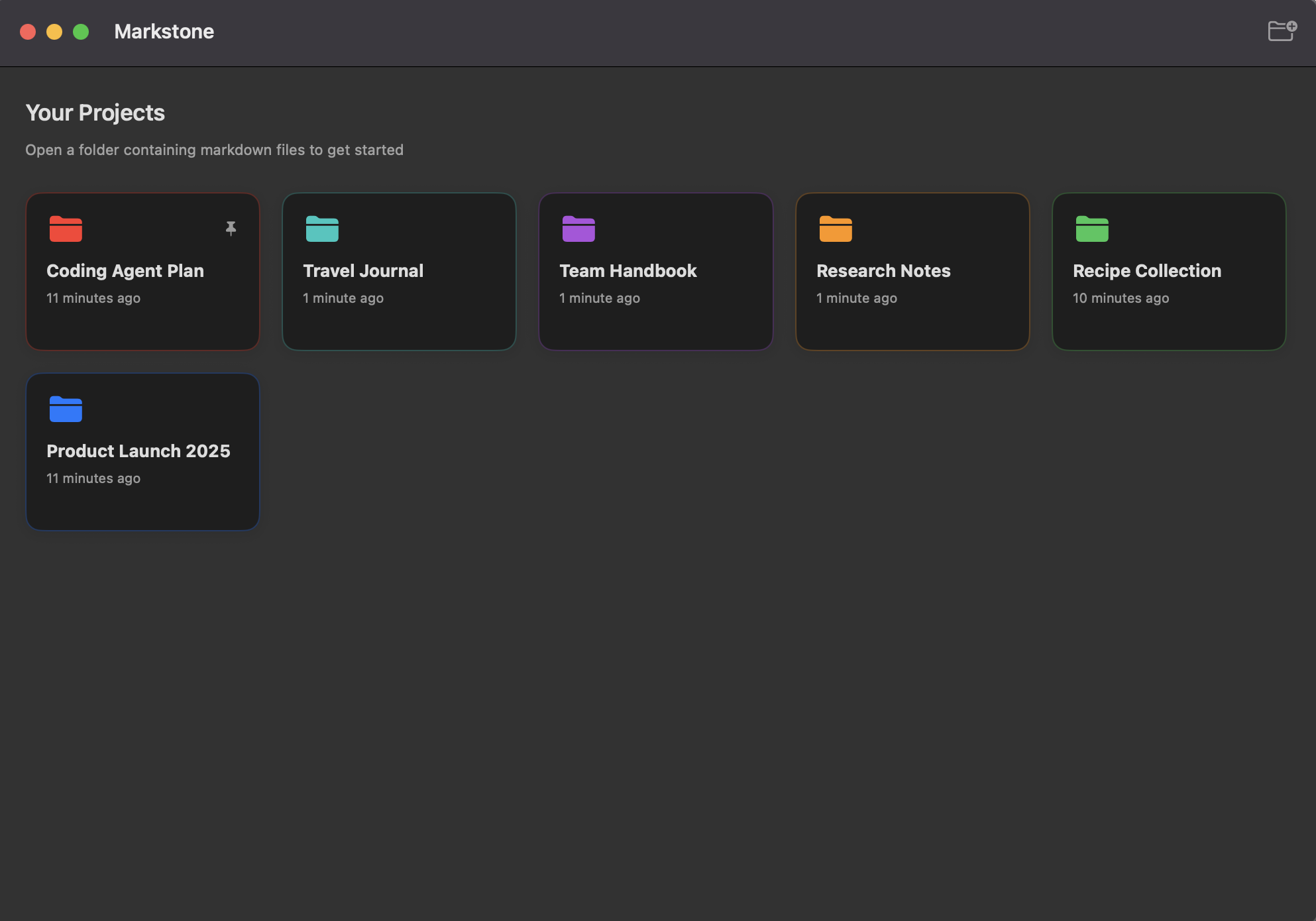Click the green zoom traffic light button
The width and height of the screenshot is (1316, 921).
point(81,31)
